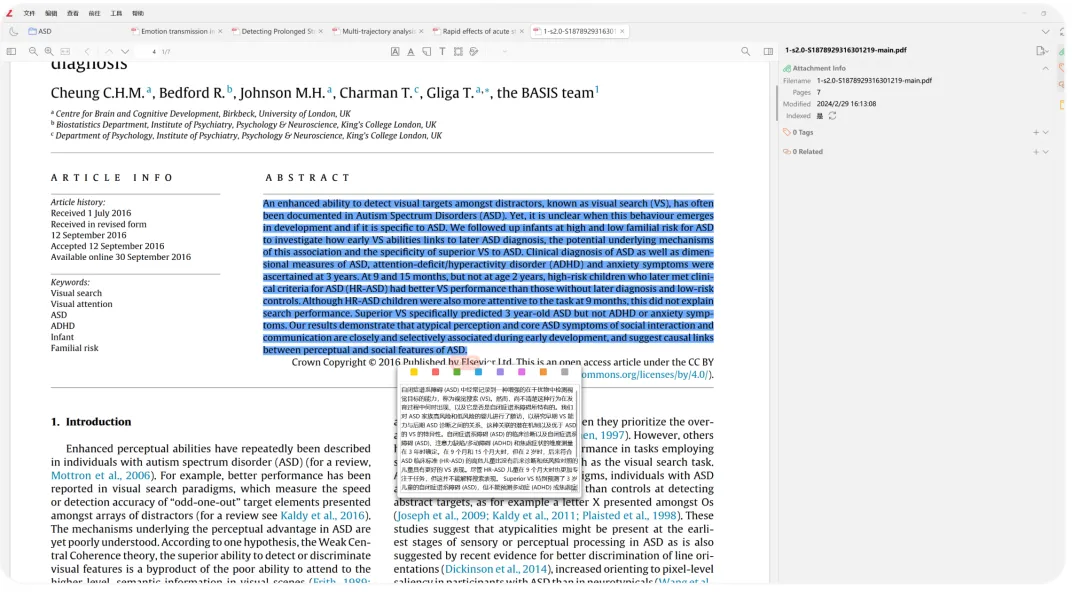Close the Rapid effects tab
Image resolution: width=1080 pixels, height=596 pixels.
522,31
